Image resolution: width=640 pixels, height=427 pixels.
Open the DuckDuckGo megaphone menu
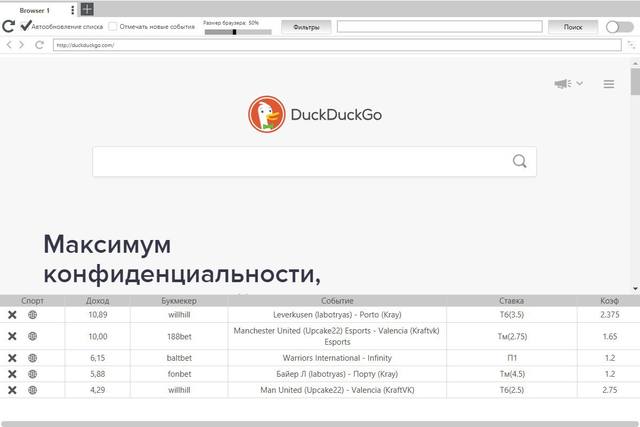pyautogui.click(x=563, y=84)
